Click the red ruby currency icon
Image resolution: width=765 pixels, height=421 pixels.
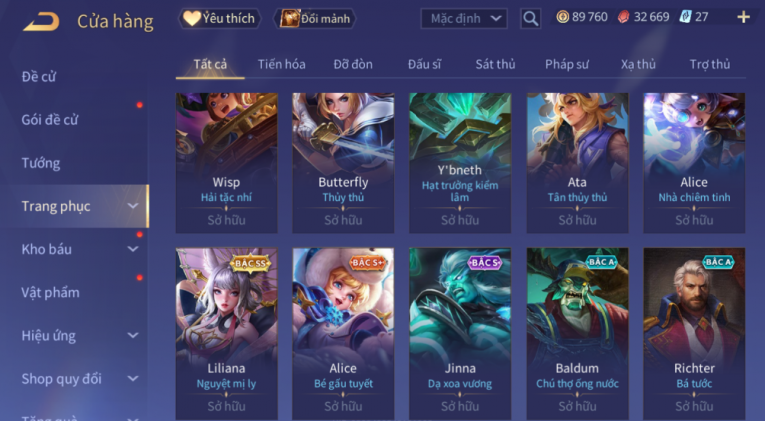623,17
